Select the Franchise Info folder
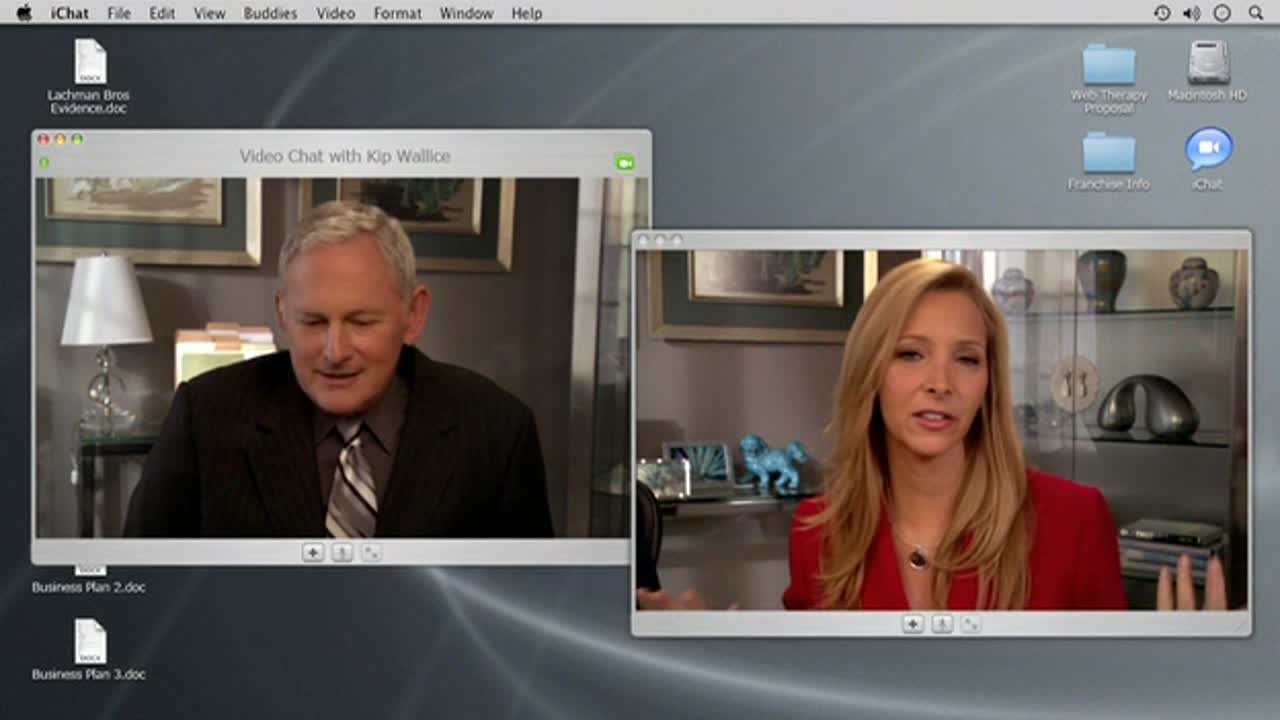 [1109, 153]
